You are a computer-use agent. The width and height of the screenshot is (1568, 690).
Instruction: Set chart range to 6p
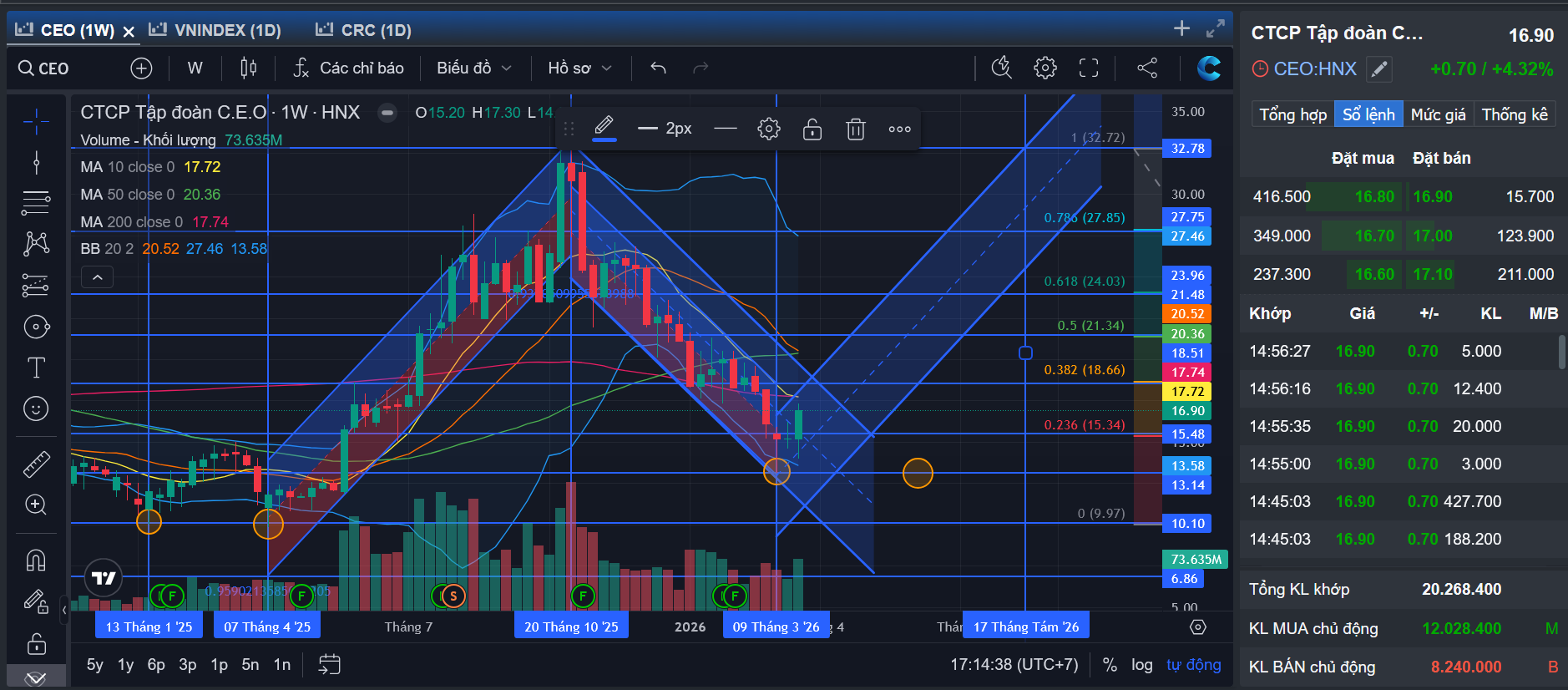(156, 665)
